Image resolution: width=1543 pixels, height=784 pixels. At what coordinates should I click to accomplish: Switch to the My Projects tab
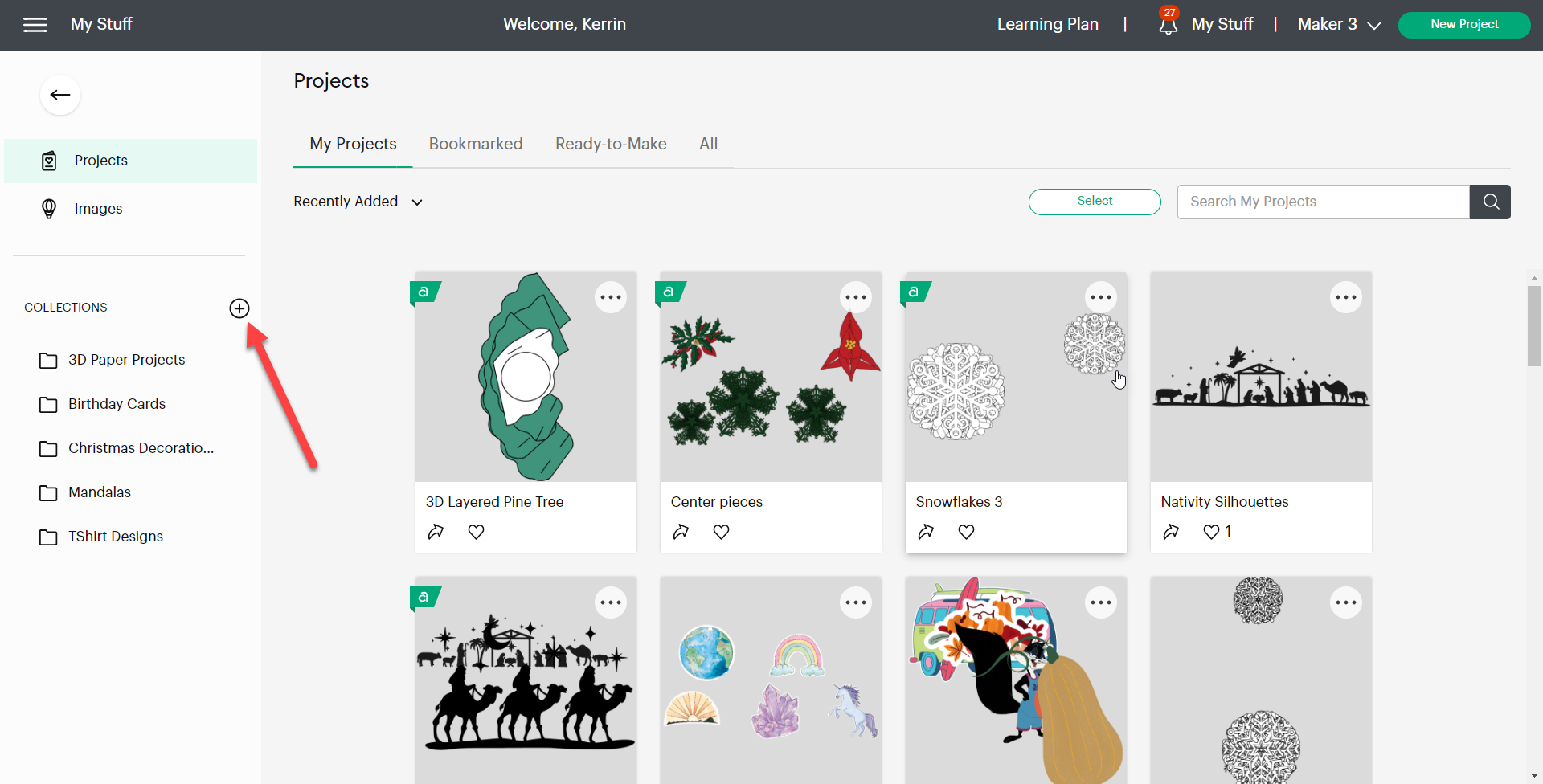[353, 144]
